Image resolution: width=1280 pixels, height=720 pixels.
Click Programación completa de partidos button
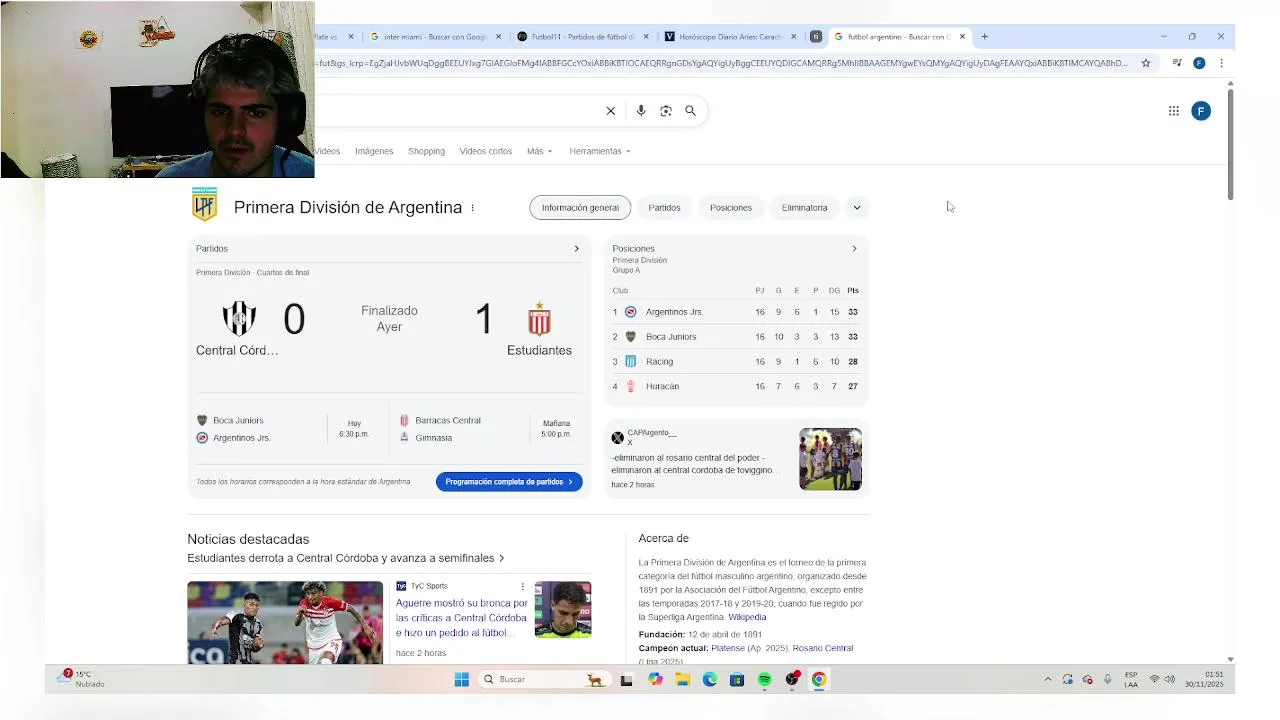tap(509, 482)
